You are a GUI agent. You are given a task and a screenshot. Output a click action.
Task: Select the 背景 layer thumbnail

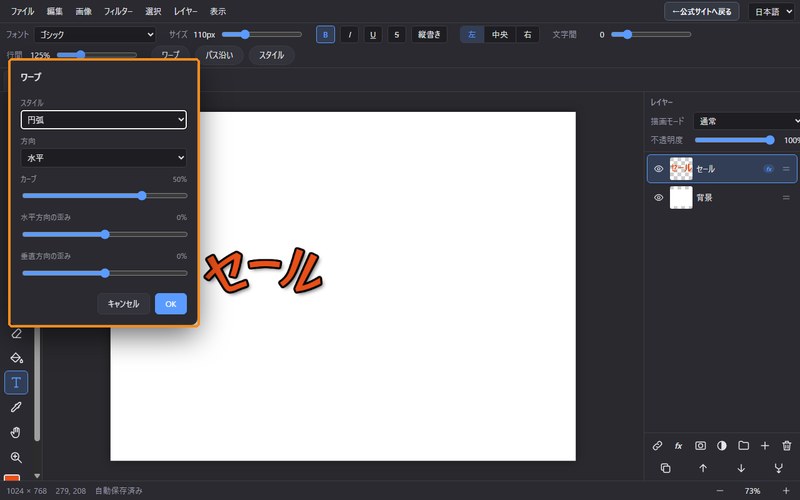click(681, 197)
